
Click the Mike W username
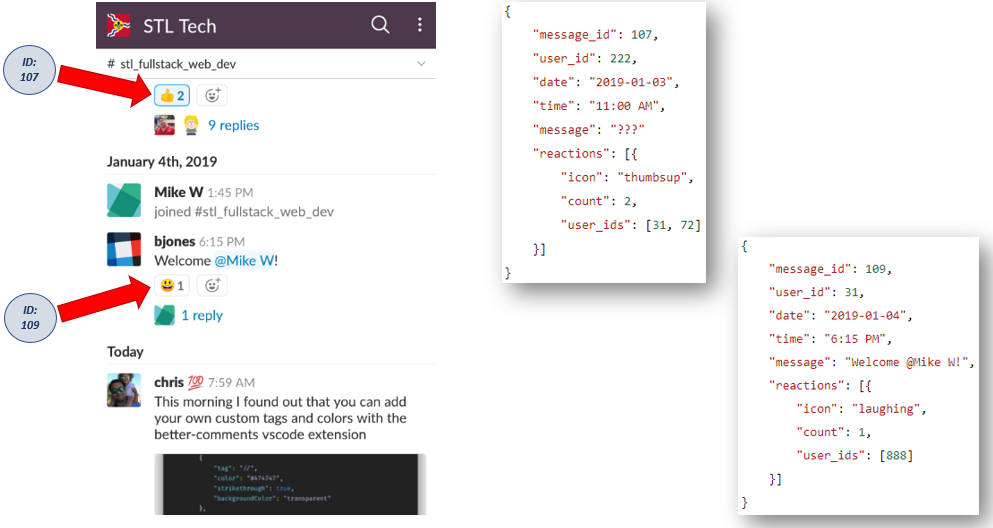point(178,192)
